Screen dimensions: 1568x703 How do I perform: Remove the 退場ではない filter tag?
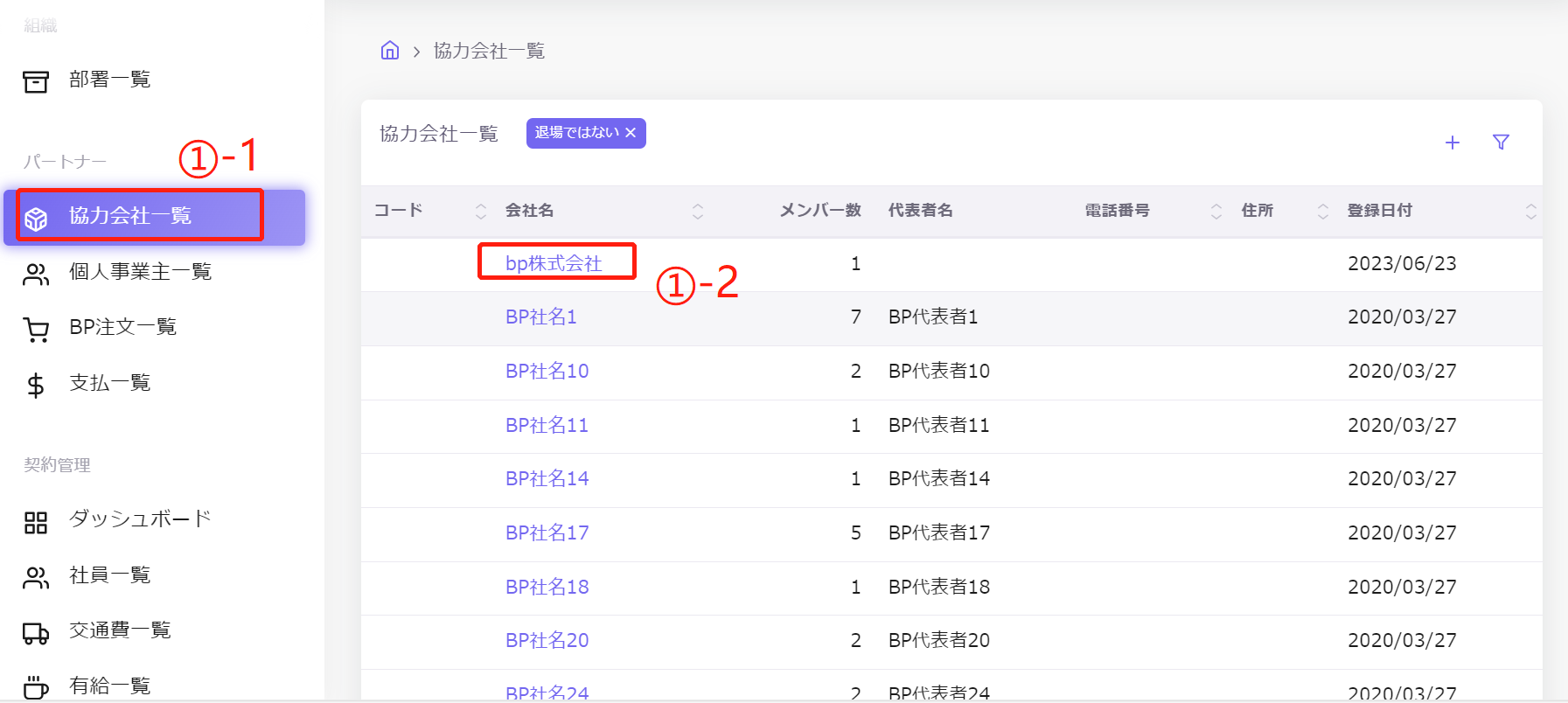tap(631, 133)
